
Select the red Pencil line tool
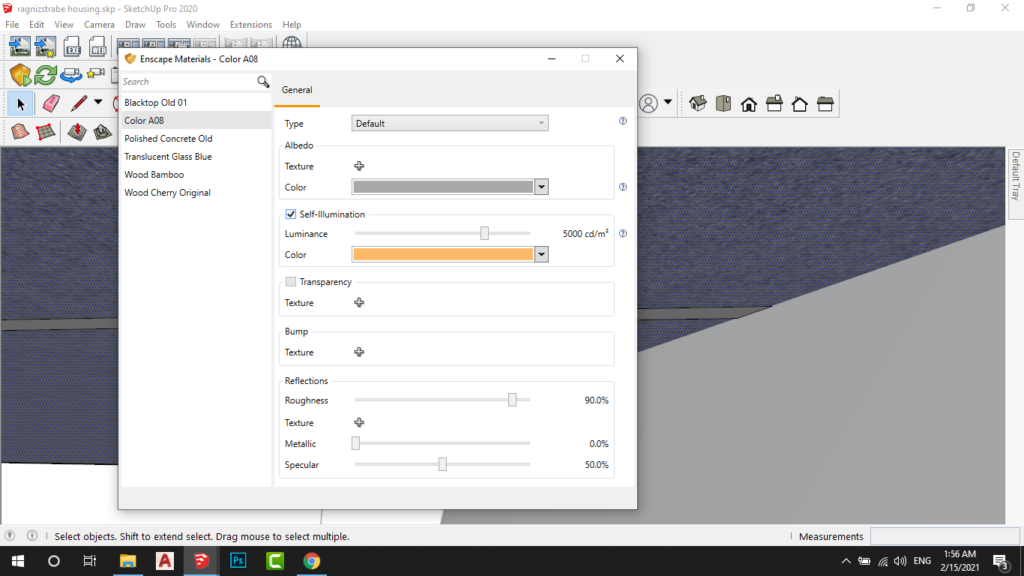point(78,103)
